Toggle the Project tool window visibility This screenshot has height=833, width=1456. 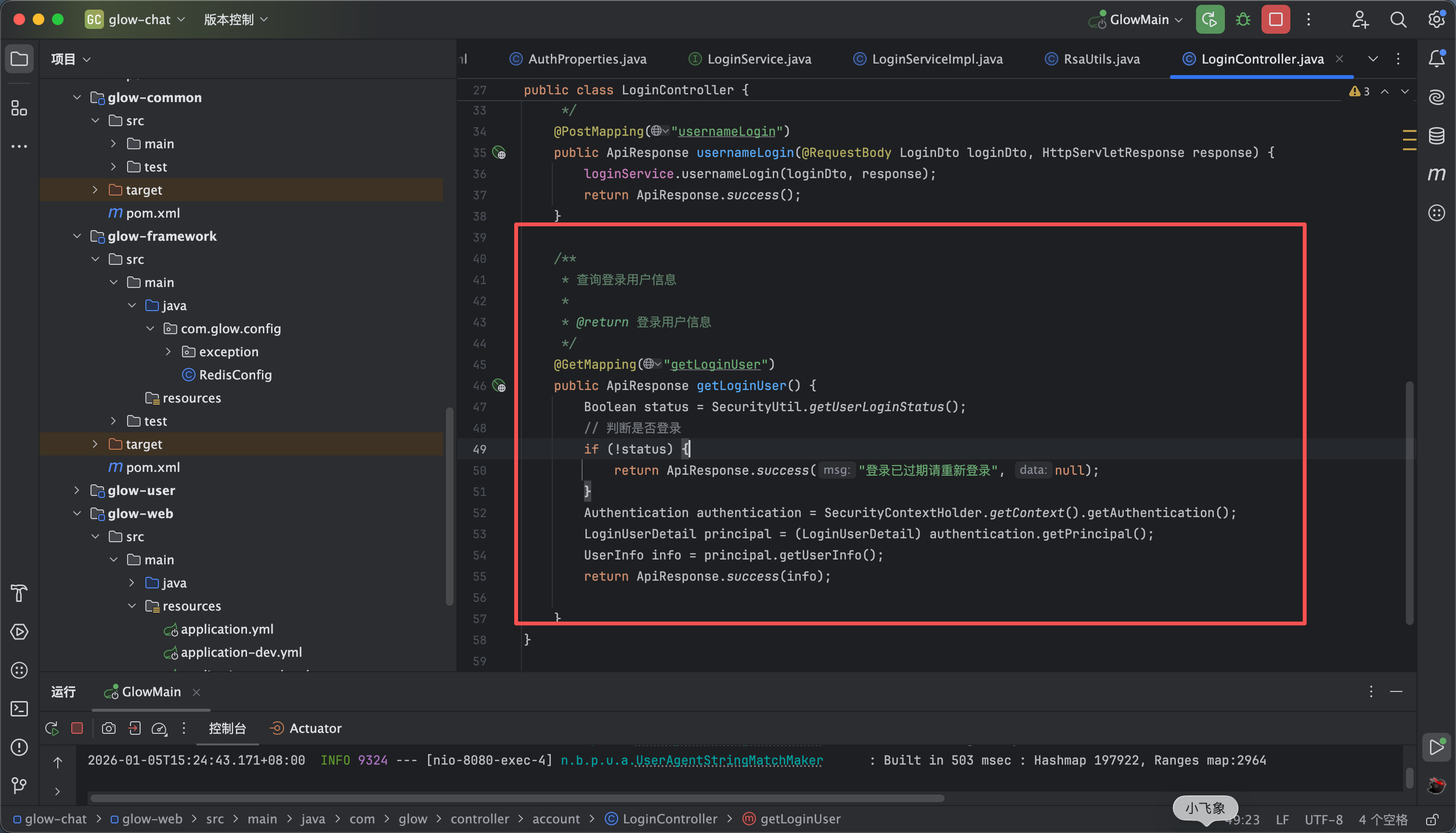(x=19, y=59)
